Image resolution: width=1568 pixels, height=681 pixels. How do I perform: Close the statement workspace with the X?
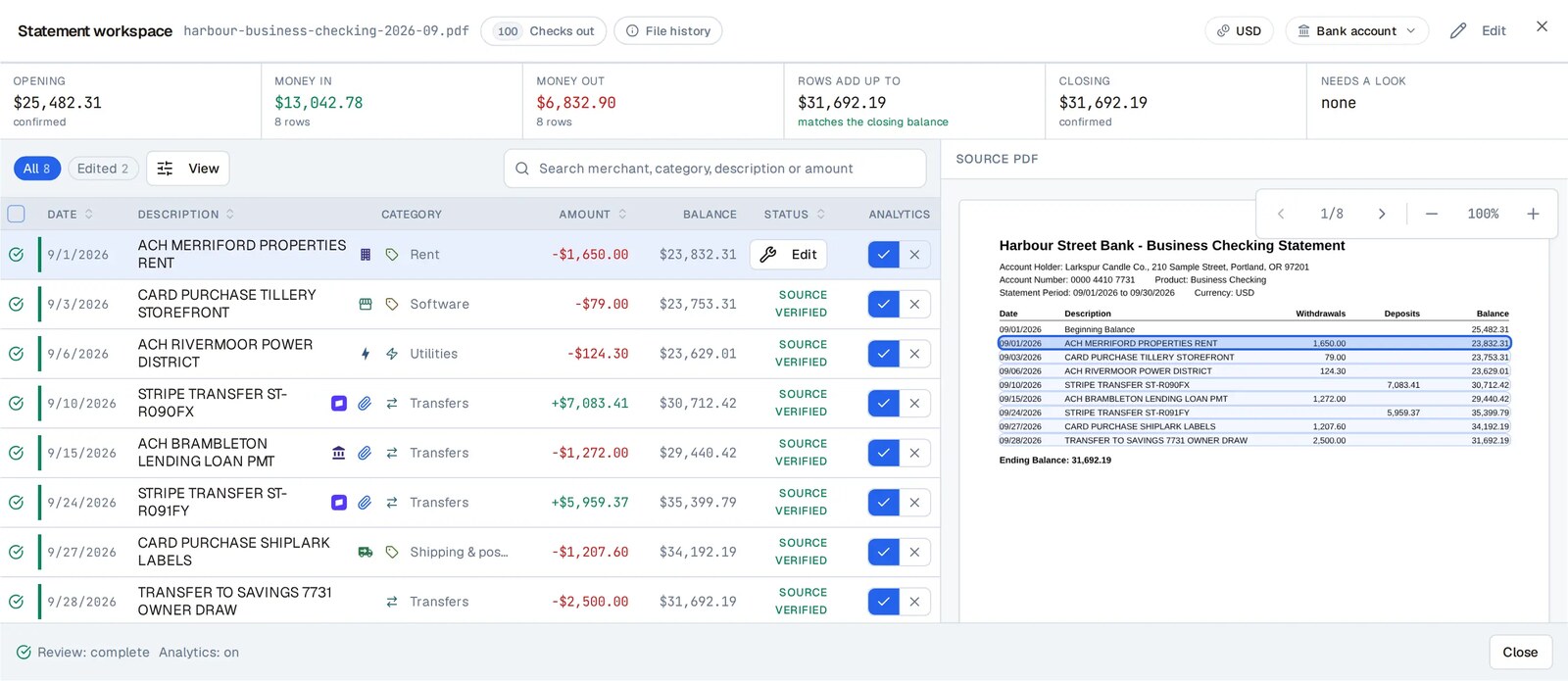coord(1542,26)
